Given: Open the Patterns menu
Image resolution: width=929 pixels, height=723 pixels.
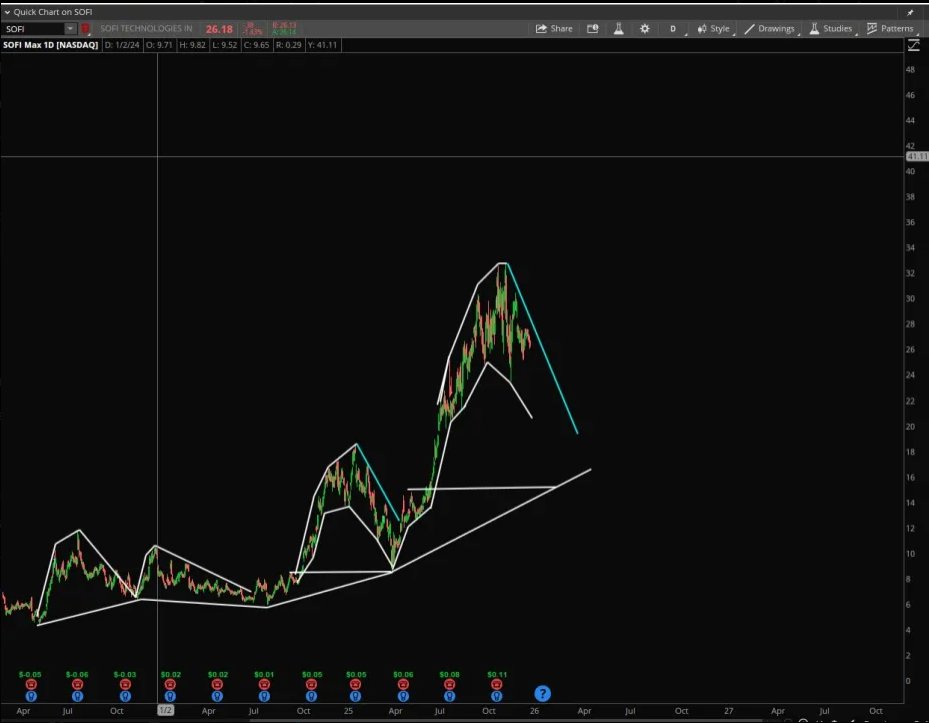Looking at the screenshot, I should click(890, 28).
